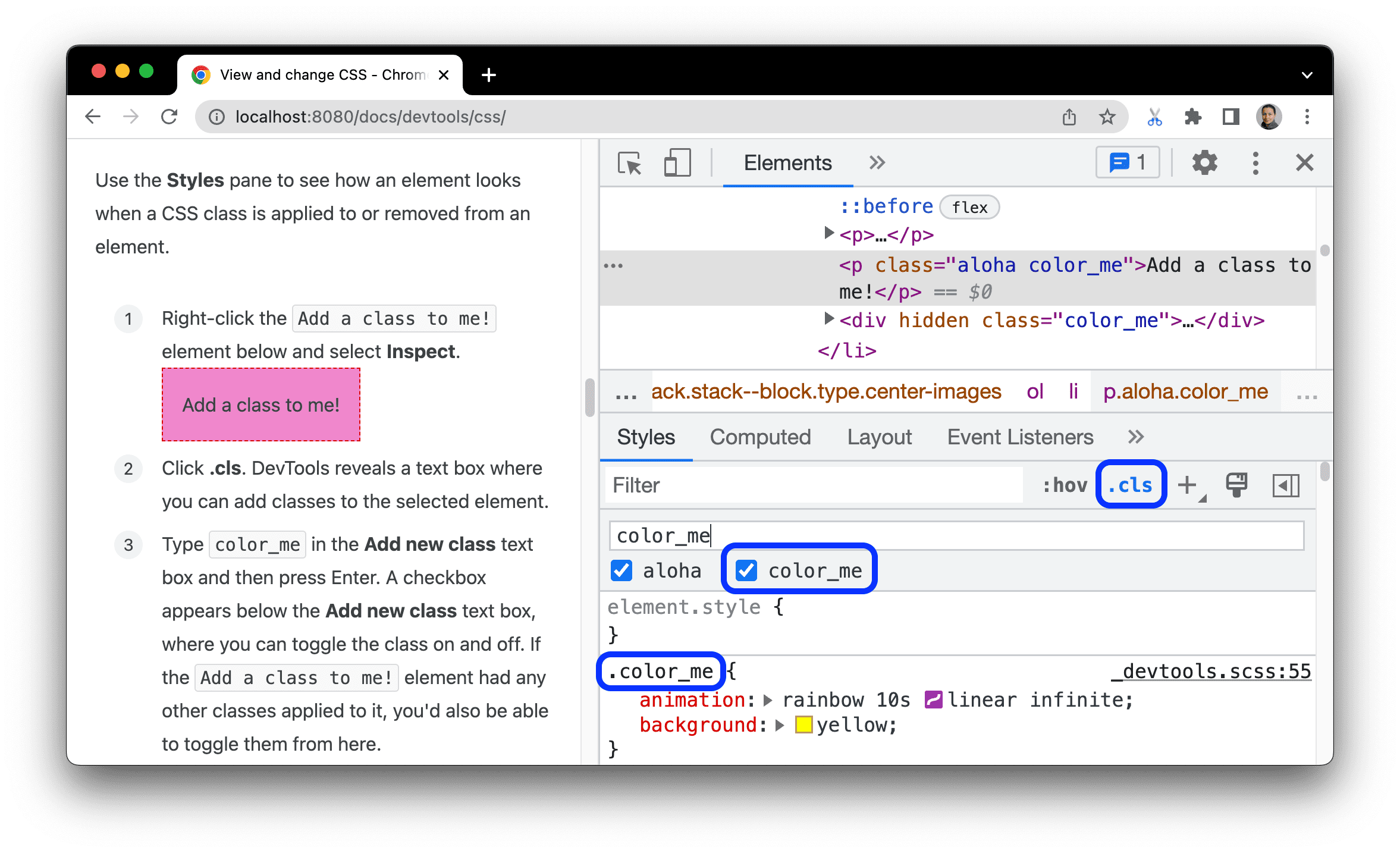1400x853 pixels.
Task: Enable the .cls class editor mode
Action: (x=1131, y=485)
